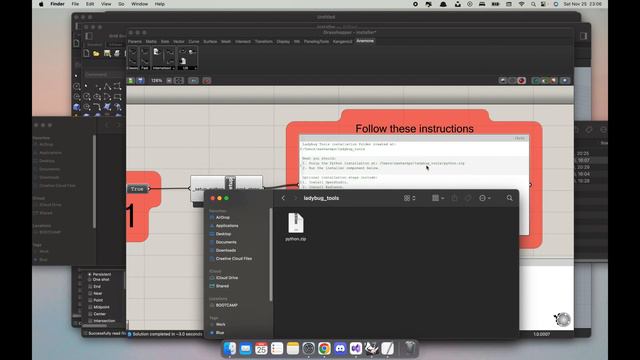
Task: Click the Finder sidebar scrollbar
Action: (271, 255)
